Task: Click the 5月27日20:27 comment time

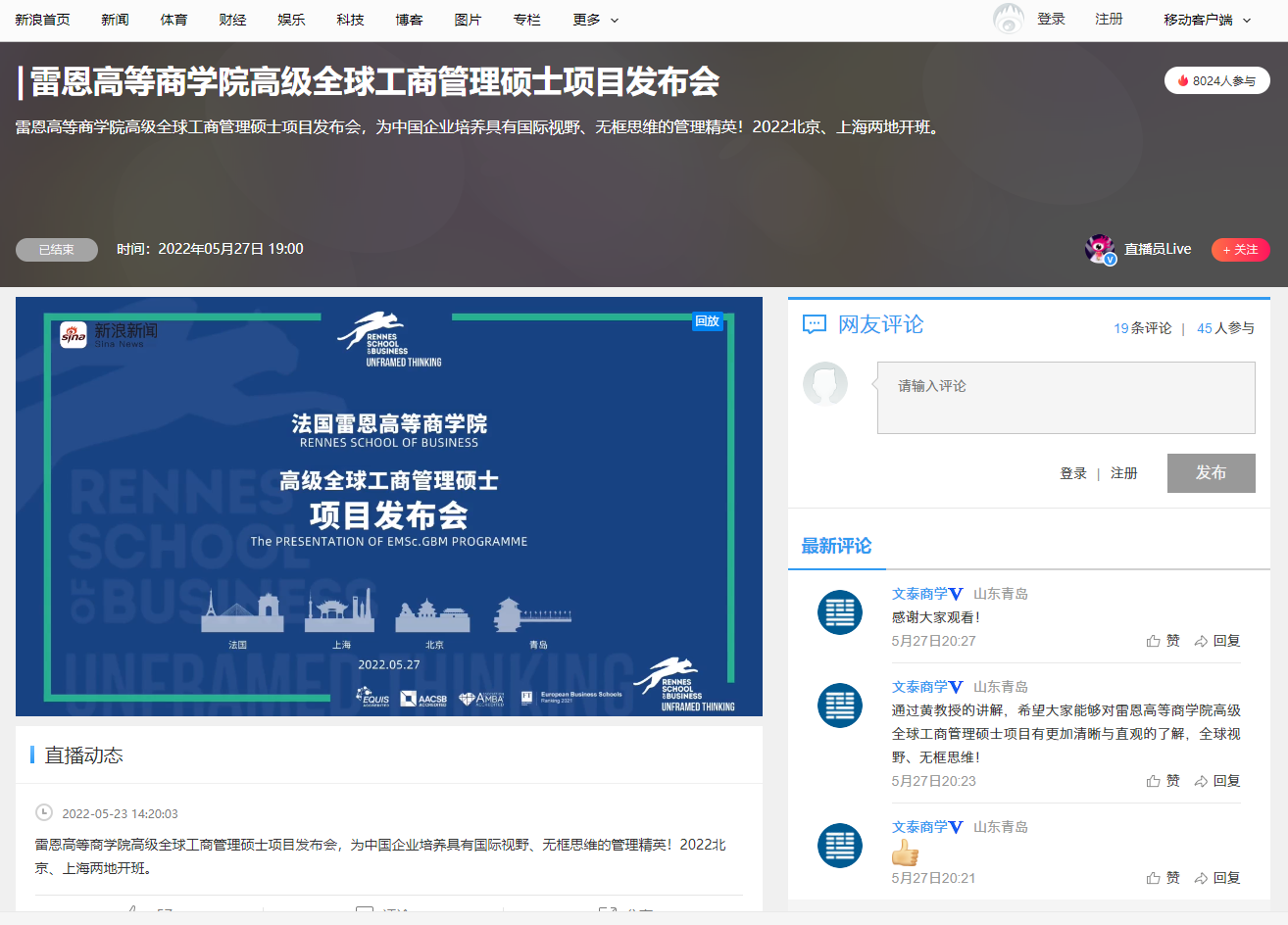Action: (933, 641)
